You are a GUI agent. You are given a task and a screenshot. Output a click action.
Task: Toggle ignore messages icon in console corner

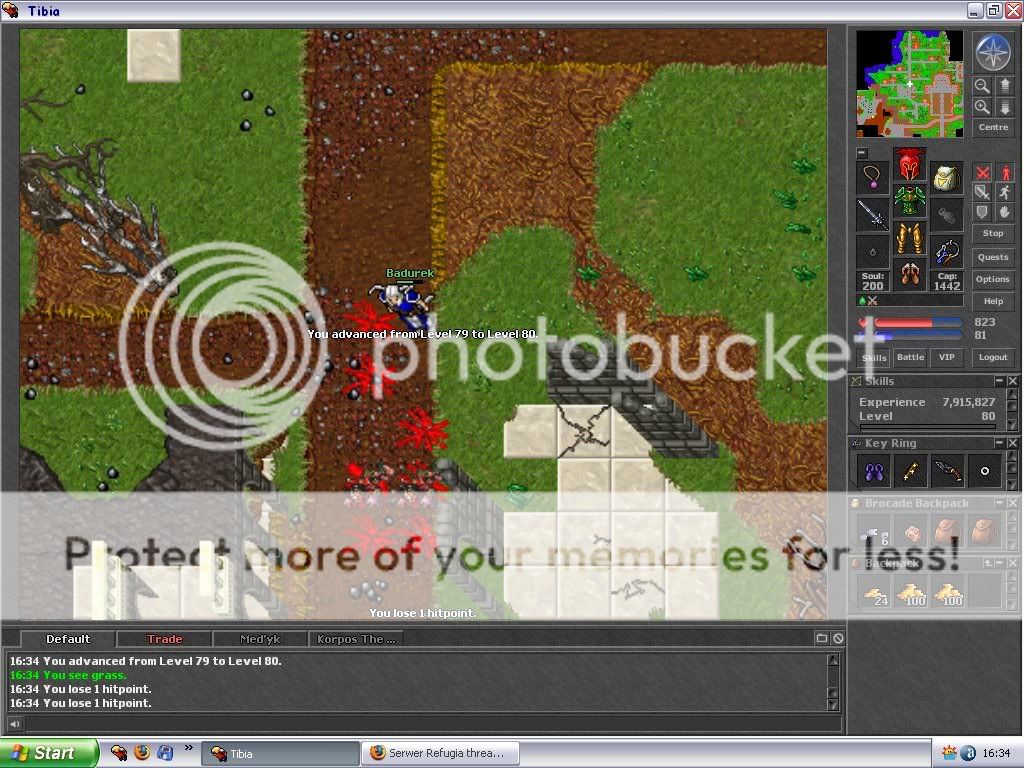coord(839,639)
